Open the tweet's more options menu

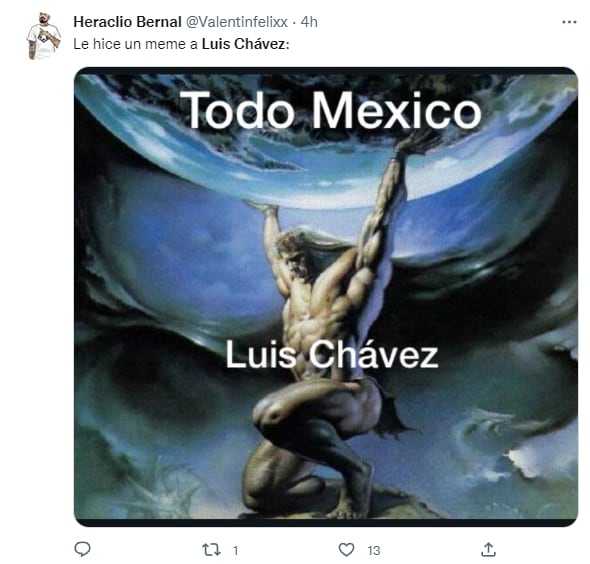[x=569, y=22]
